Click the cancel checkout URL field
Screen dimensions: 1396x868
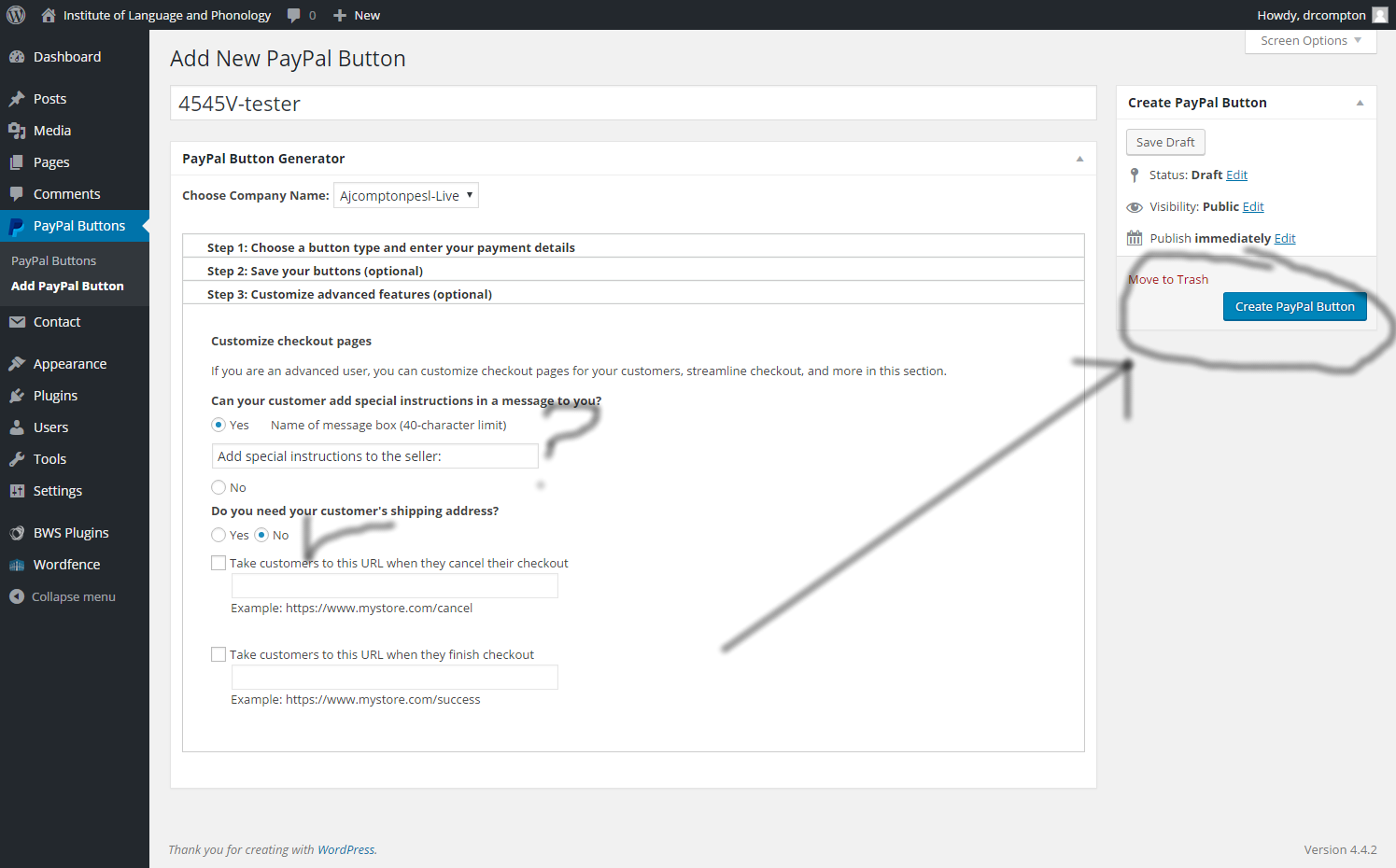click(394, 585)
